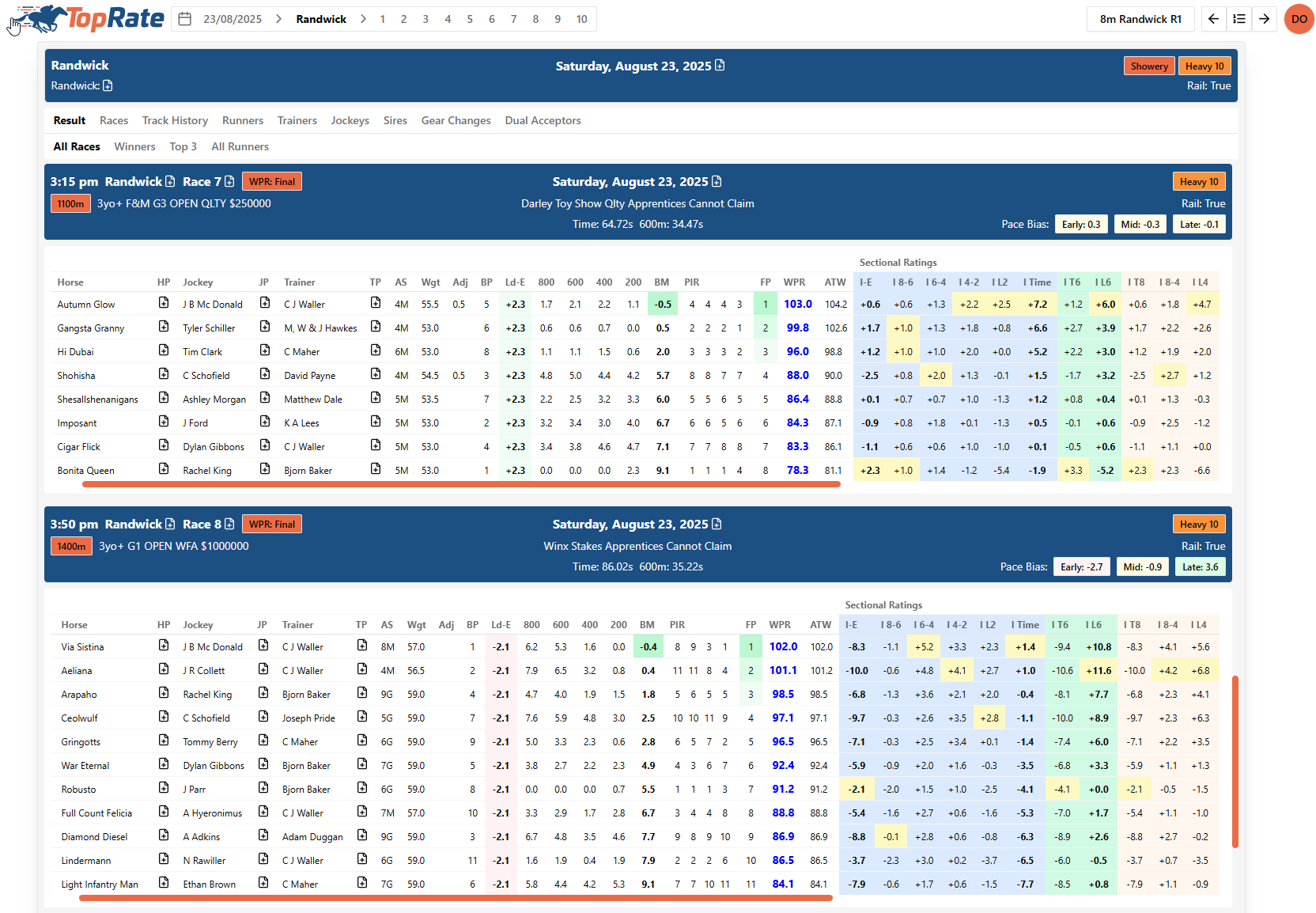This screenshot has height=913, width=1316.
Task: Click the 1400m distance badge for Race 8
Action: tap(71, 546)
